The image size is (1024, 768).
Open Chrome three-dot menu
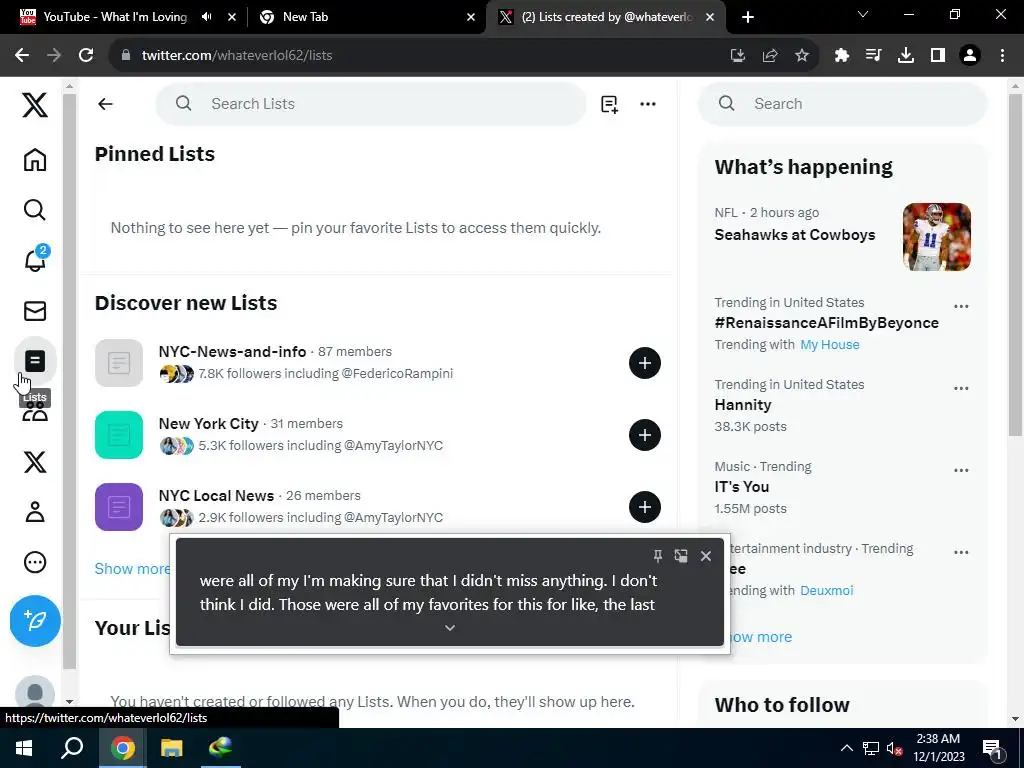1002,56
